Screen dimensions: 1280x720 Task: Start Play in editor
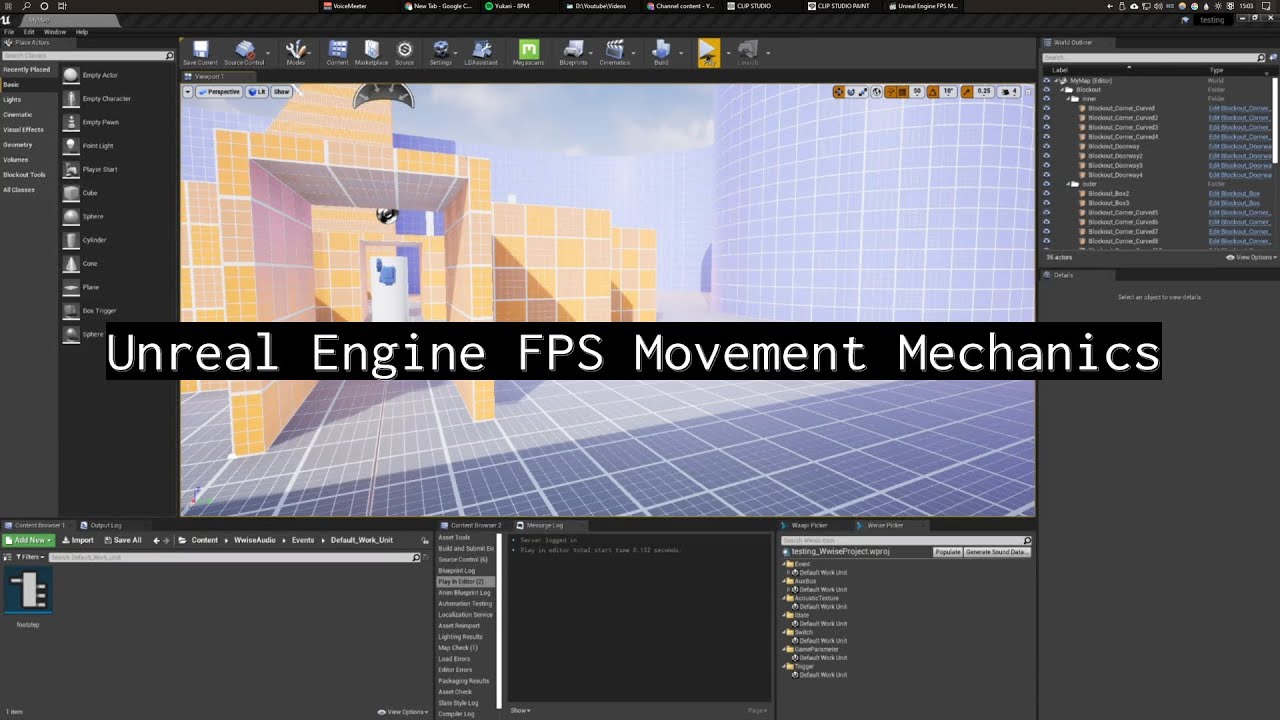[708, 52]
